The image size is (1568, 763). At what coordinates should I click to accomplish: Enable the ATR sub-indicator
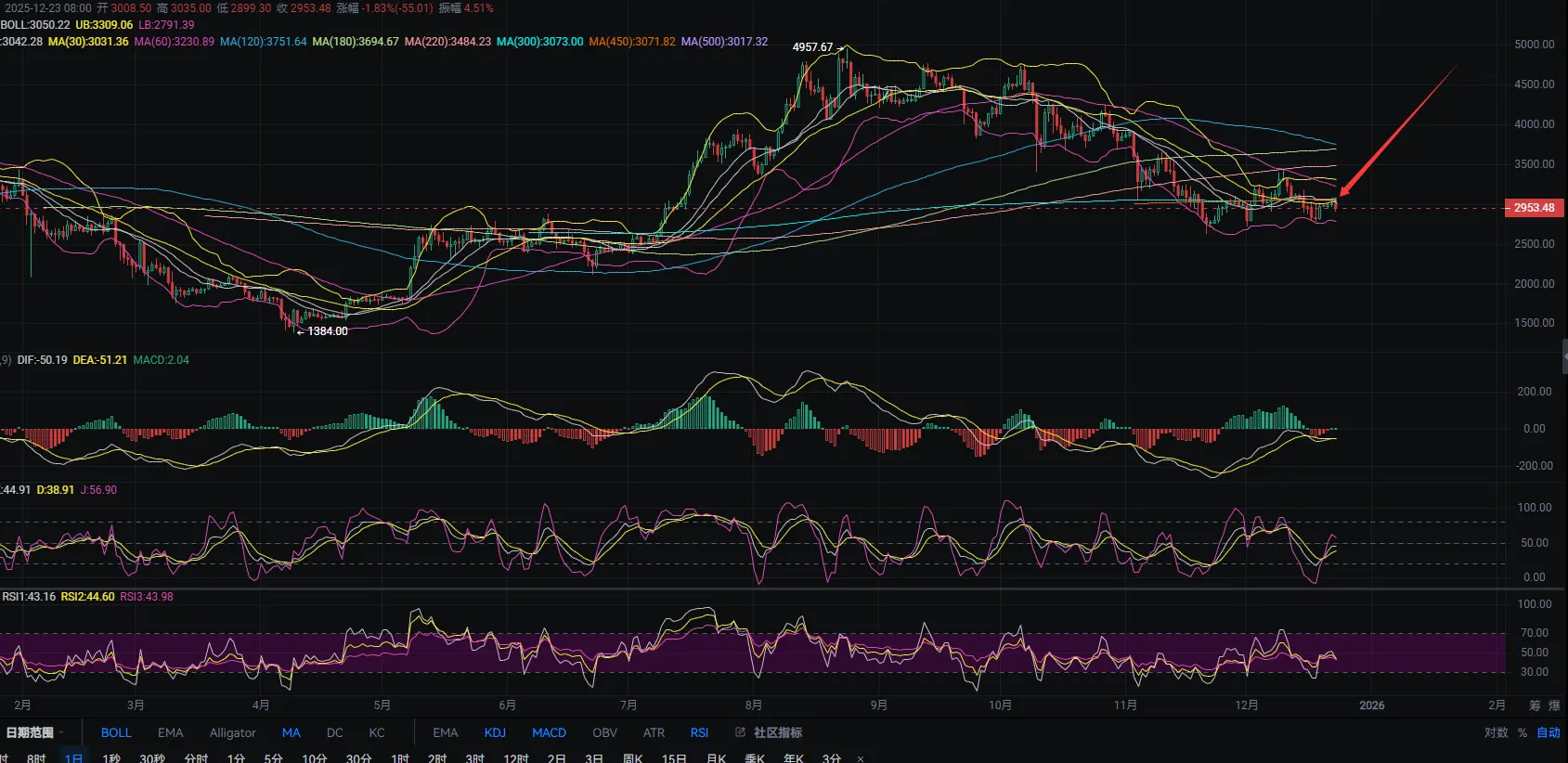(654, 732)
